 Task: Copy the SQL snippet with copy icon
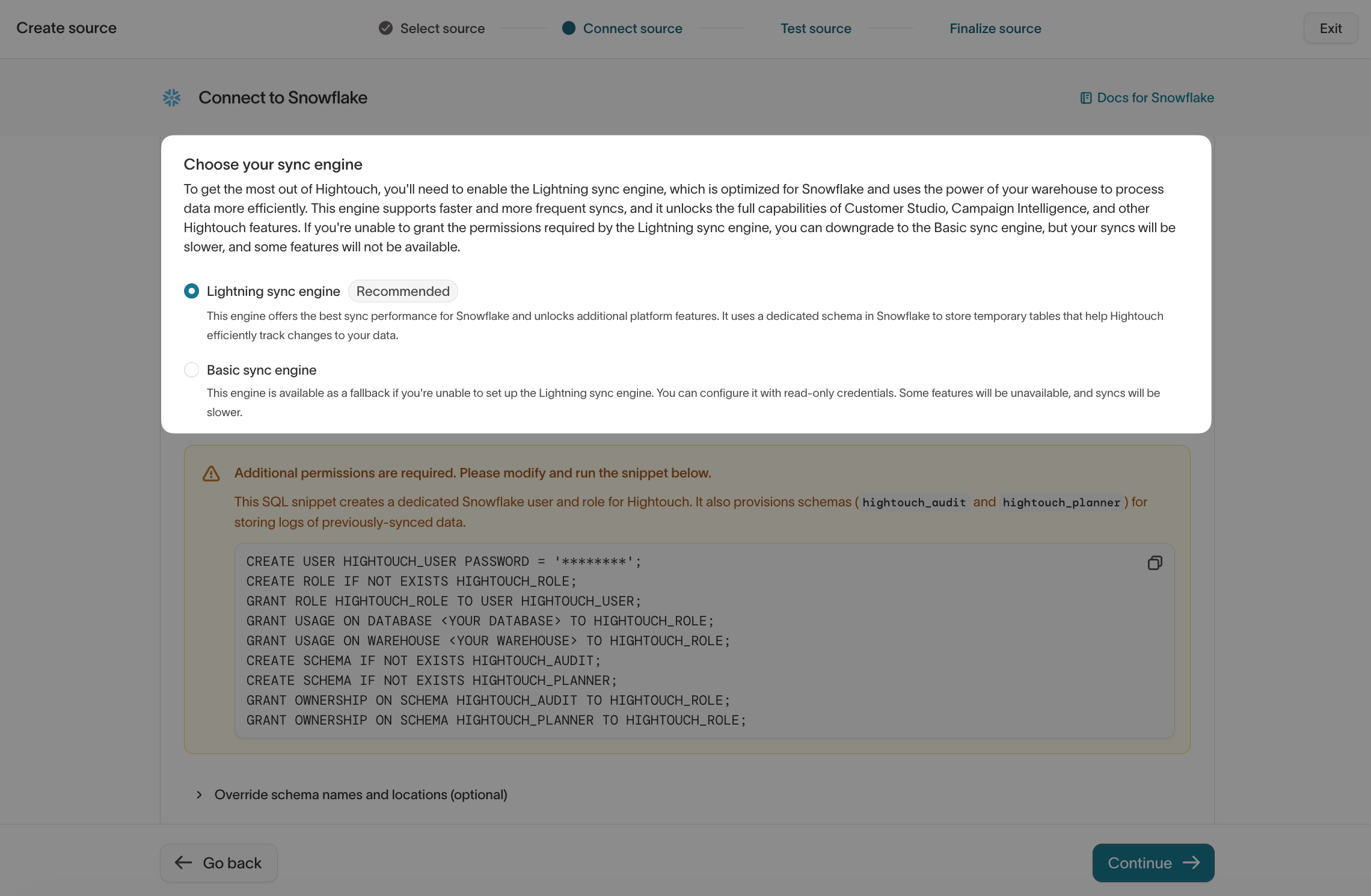1155,563
